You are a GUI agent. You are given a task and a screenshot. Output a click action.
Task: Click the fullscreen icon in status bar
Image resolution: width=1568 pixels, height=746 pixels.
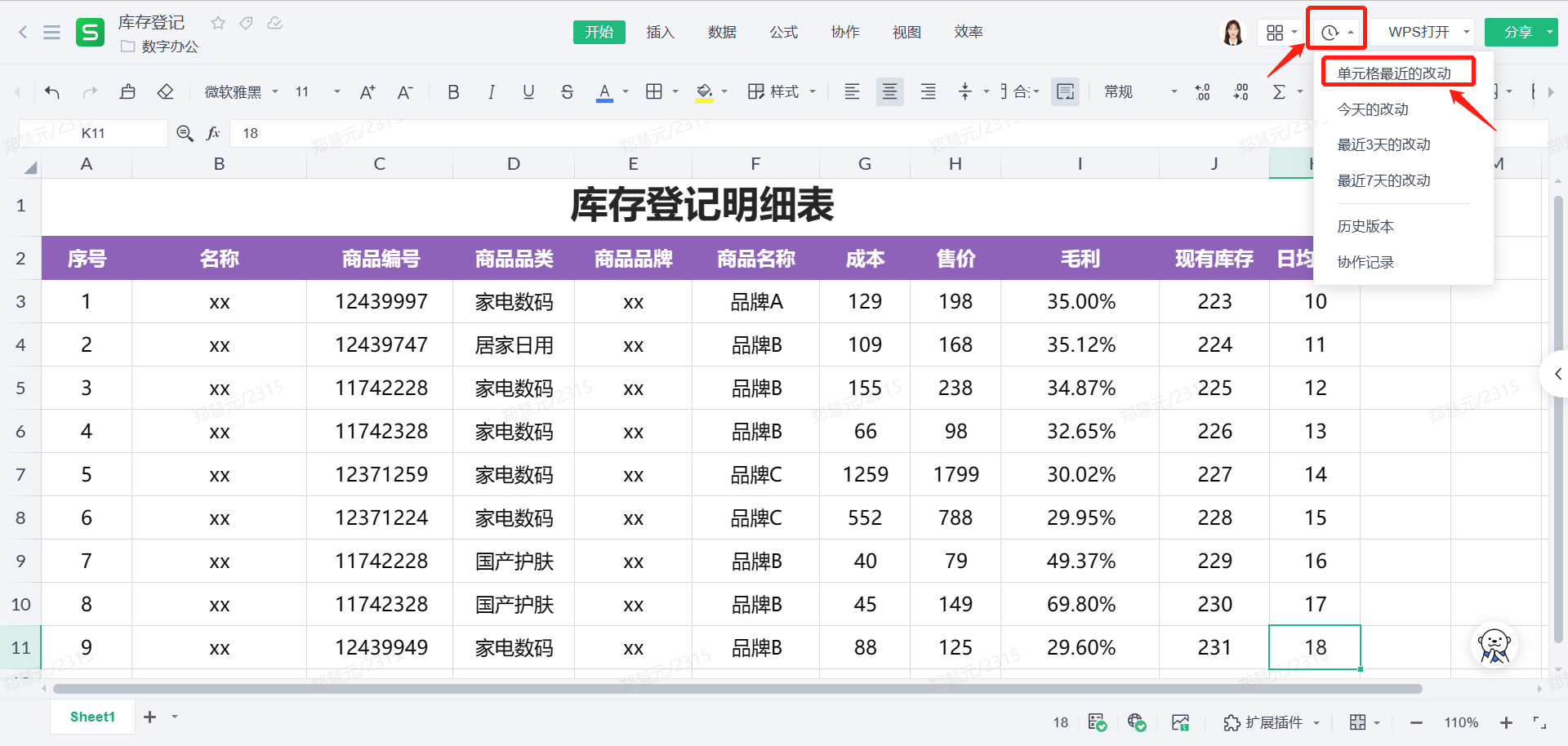coord(1539,722)
